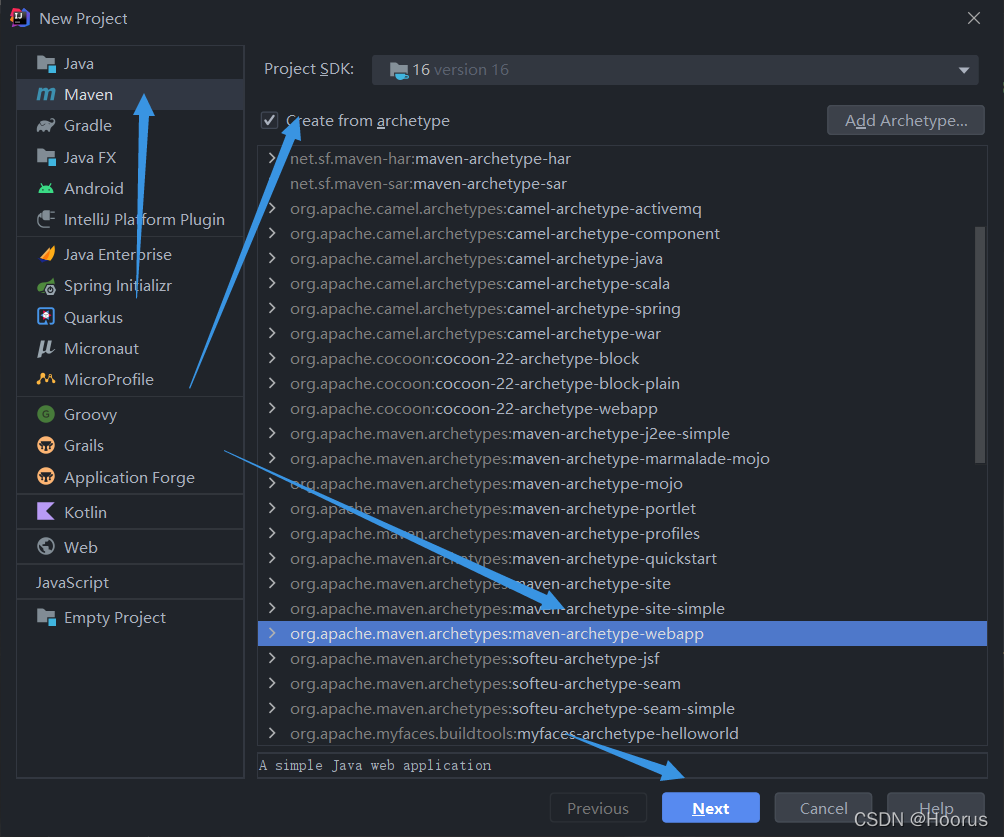1004x837 pixels.
Task: Click the Java Enterprise icon
Action: coord(46,254)
